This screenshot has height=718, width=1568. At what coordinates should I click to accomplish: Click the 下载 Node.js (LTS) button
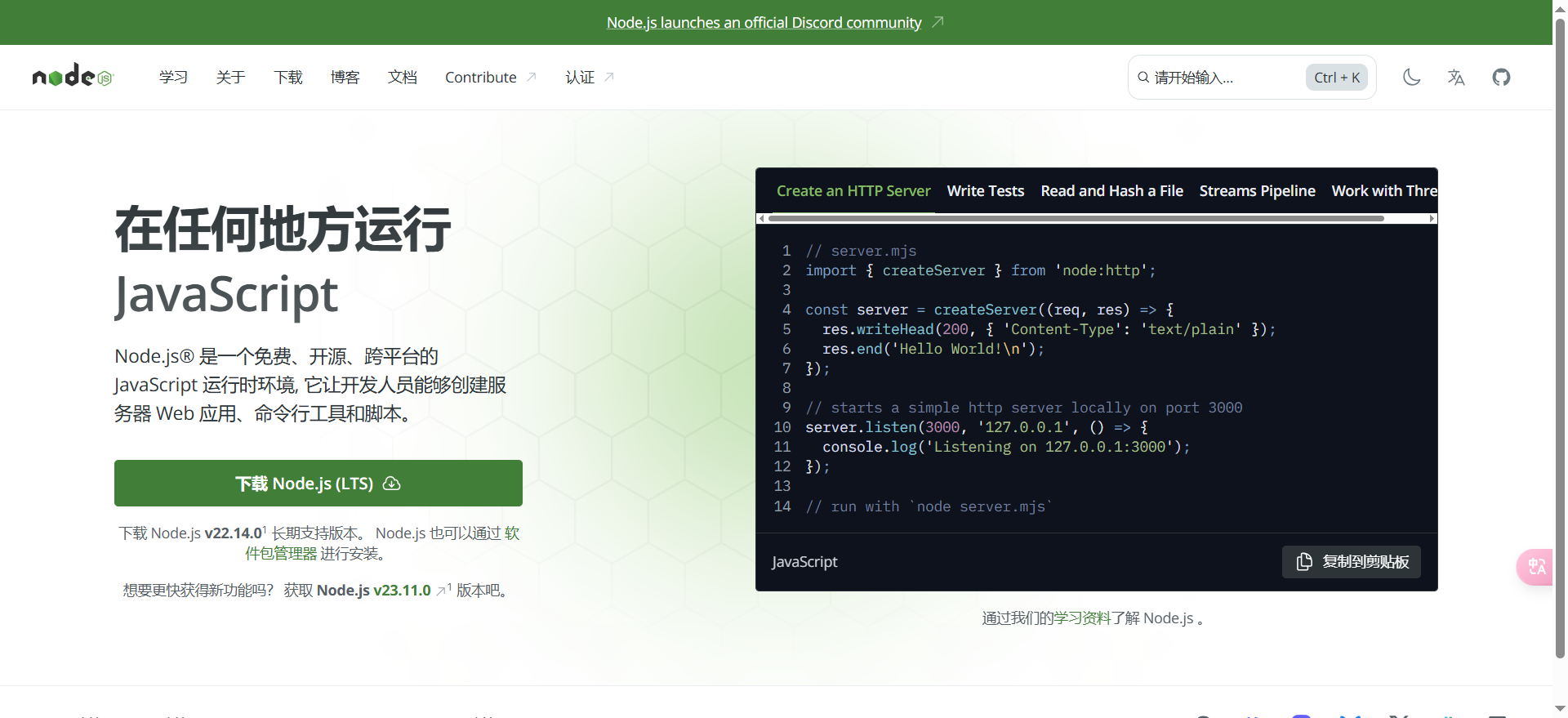click(318, 484)
